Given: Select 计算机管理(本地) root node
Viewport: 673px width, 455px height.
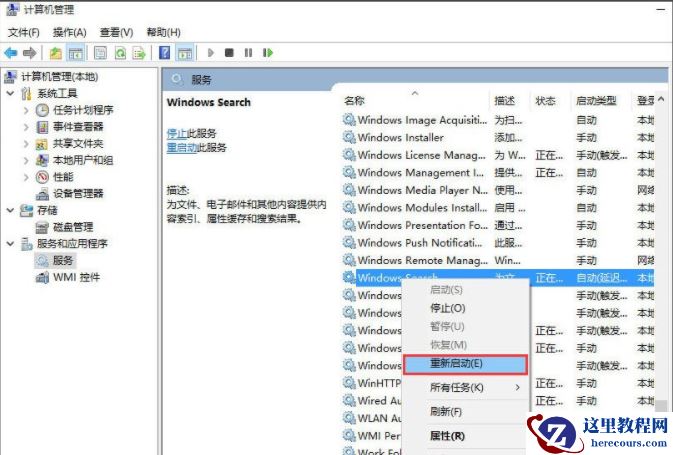Looking at the screenshot, I should 59,77.
